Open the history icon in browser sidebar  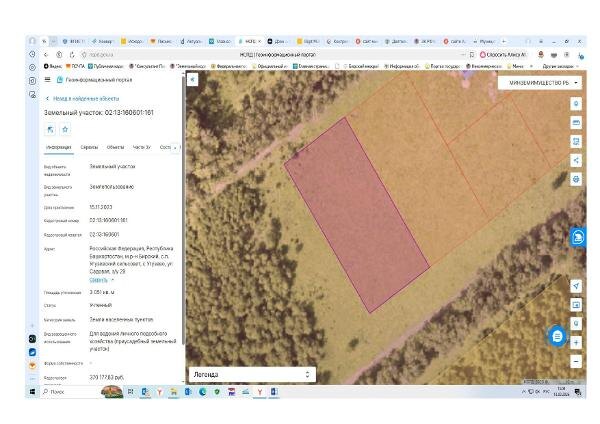pyautogui.click(x=33, y=54)
